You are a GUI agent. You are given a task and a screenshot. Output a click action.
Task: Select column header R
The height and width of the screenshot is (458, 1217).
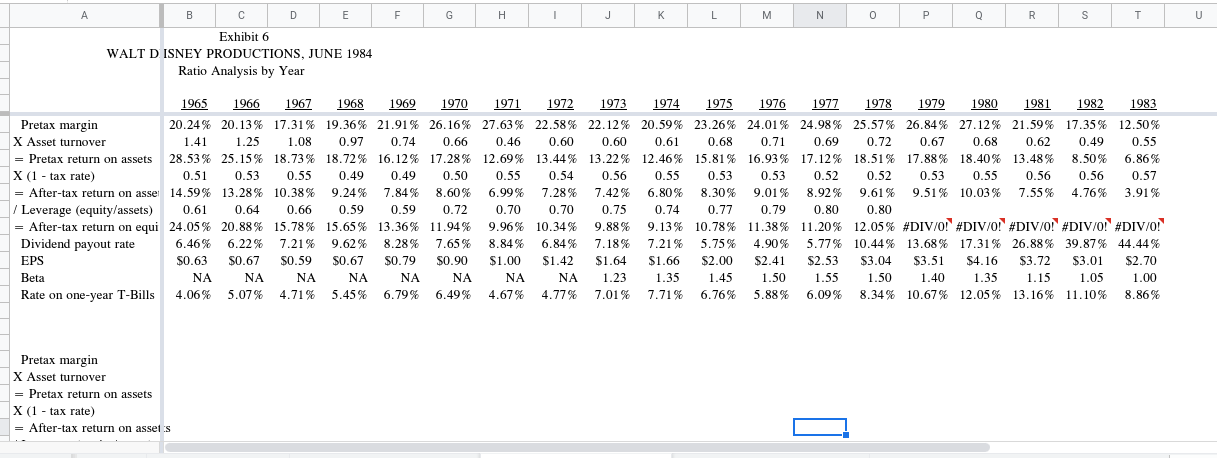pyautogui.click(x=1033, y=15)
